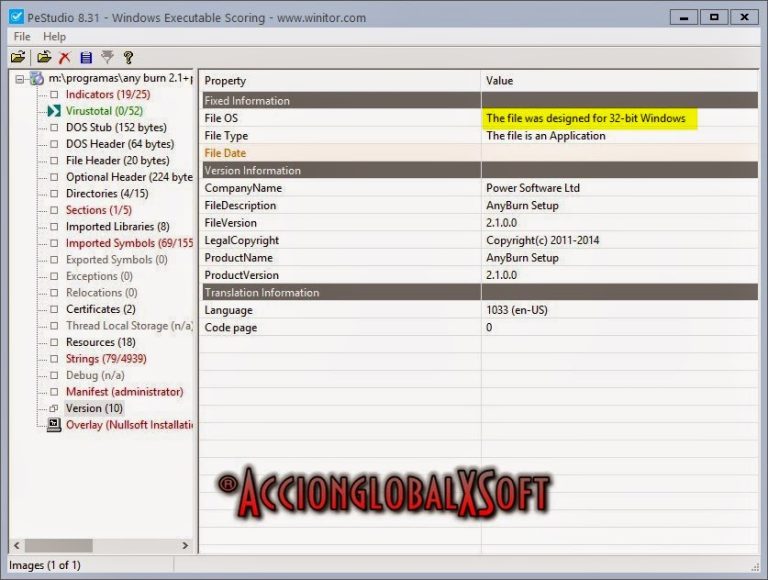Viewport: 768px width, 580px height.
Task: Select Imported Libraries (8) item
Action: click(x=118, y=227)
